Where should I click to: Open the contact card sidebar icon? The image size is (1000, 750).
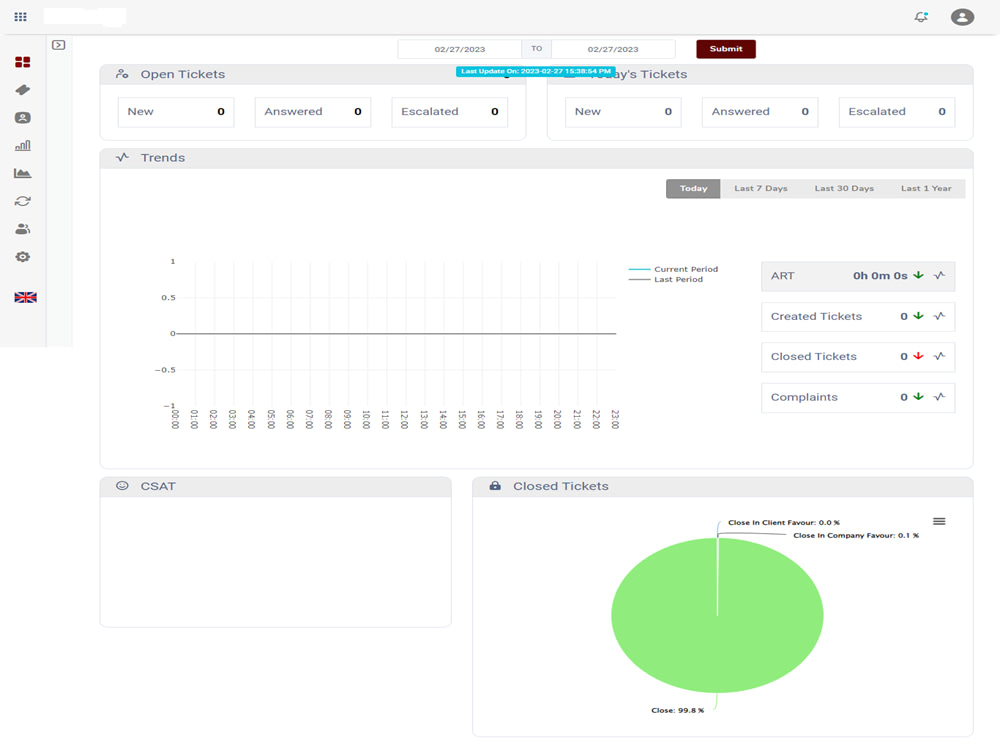[22, 117]
